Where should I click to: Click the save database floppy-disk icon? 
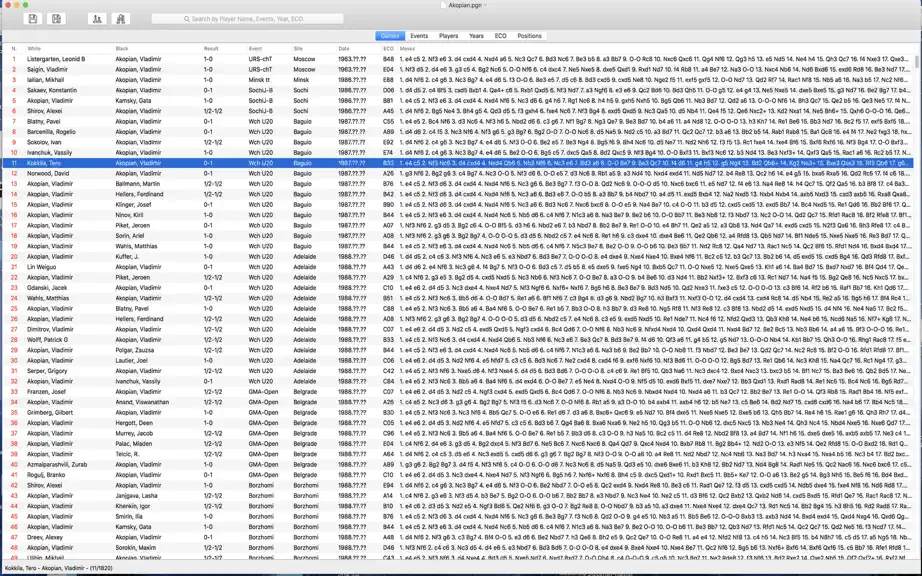pyautogui.click(x=33, y=19)
